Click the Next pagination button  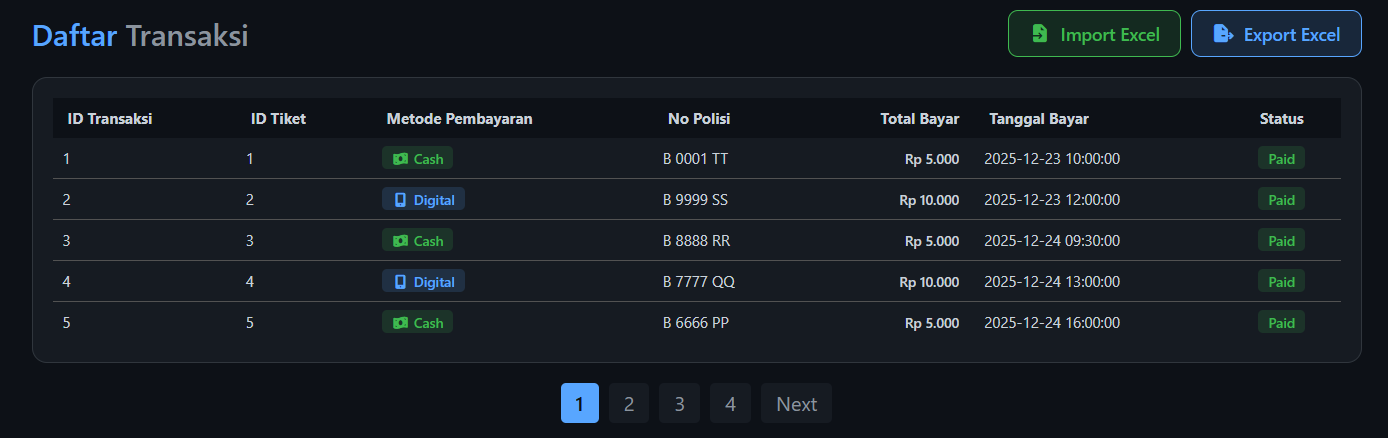click(x=796, y=404)
